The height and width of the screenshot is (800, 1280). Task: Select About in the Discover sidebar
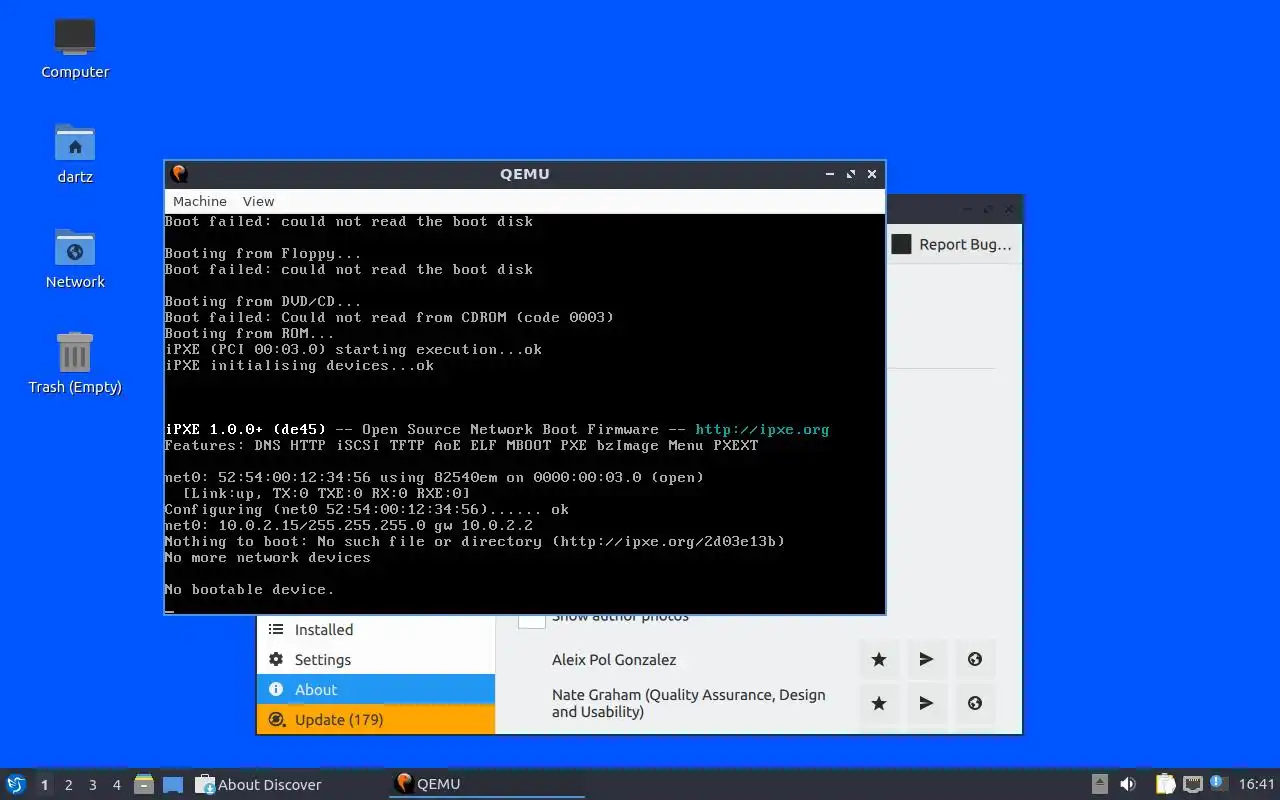click(x=376, y=690)
